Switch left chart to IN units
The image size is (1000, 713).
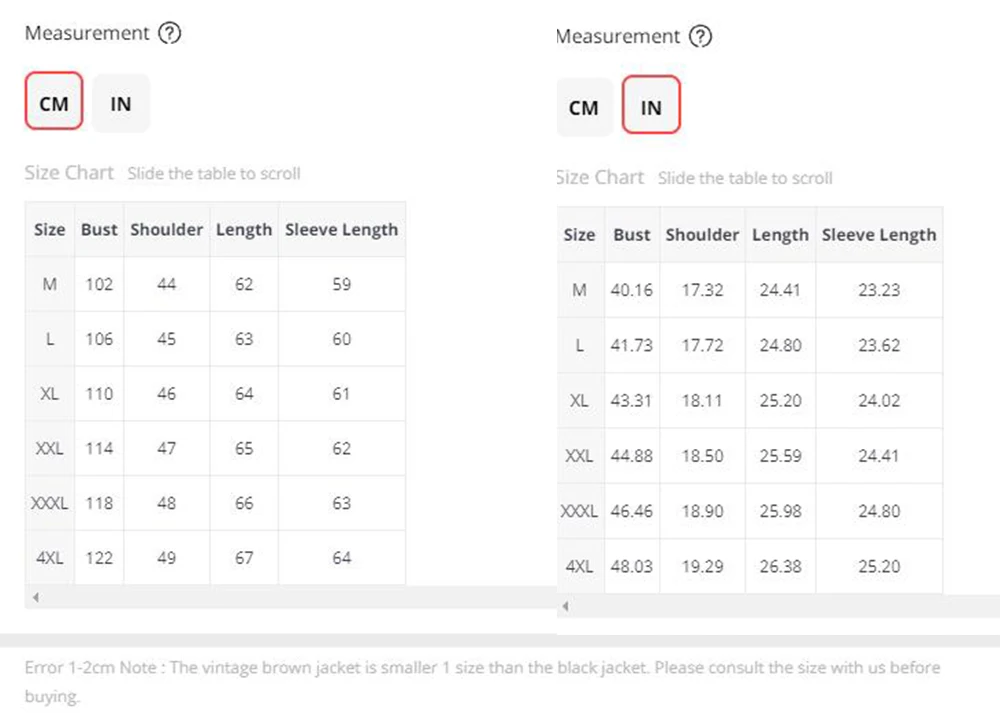coord(121,103)
